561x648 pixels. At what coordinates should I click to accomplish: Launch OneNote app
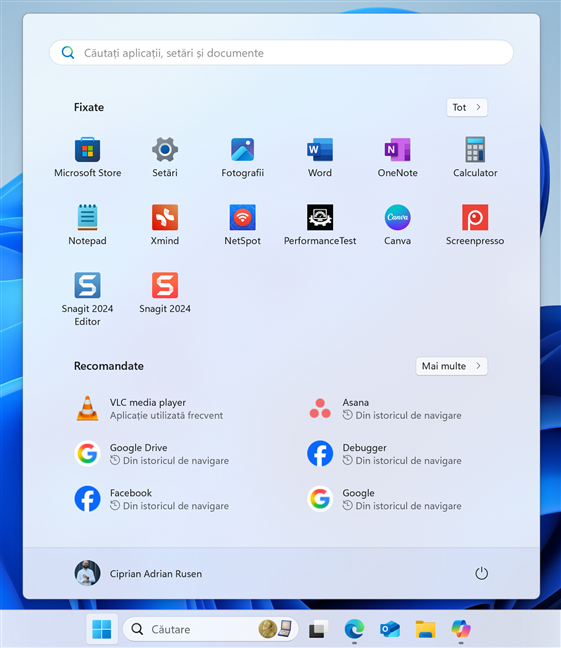click(397, 157)
